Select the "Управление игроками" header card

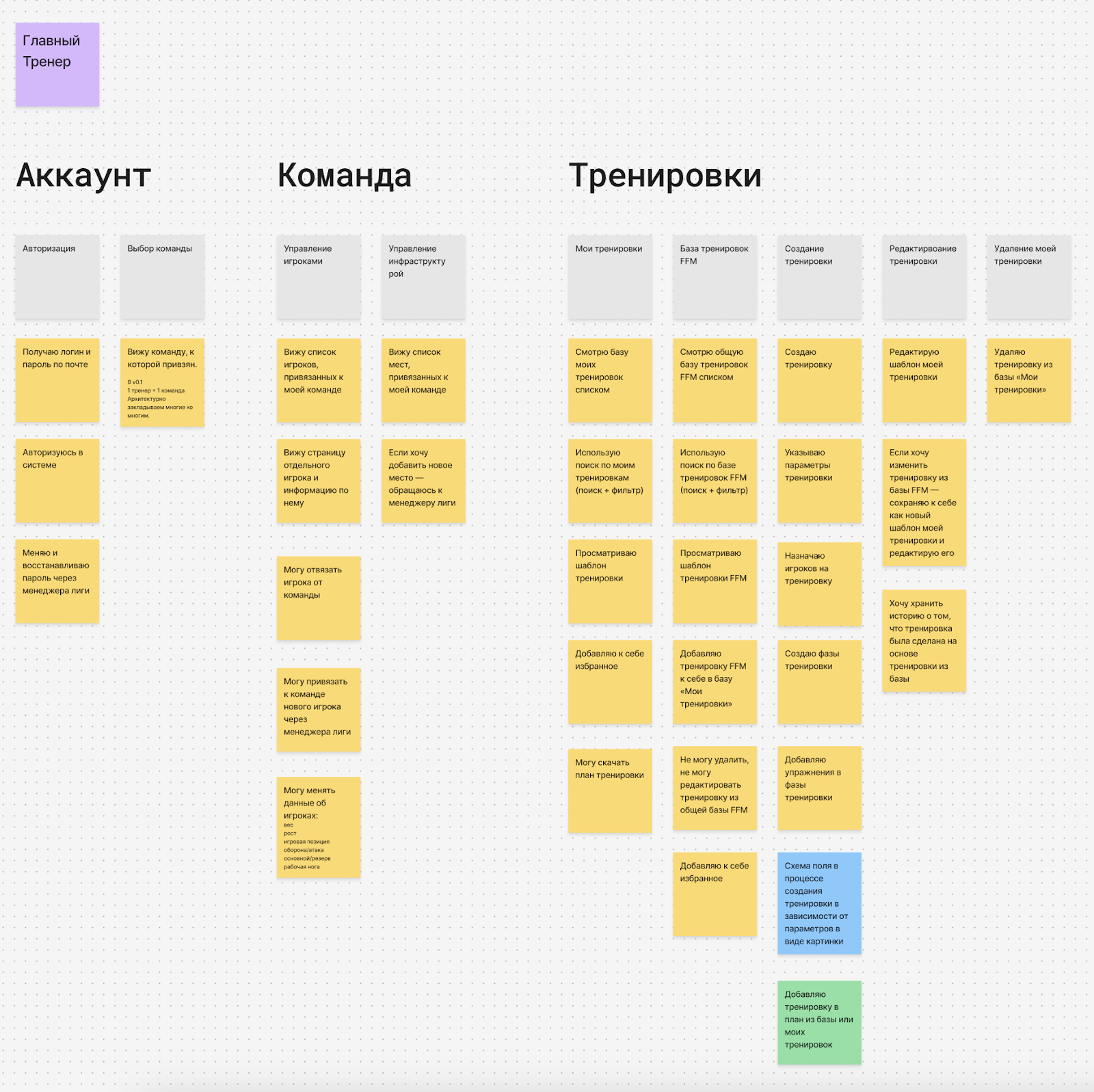[x=319, y=279]
